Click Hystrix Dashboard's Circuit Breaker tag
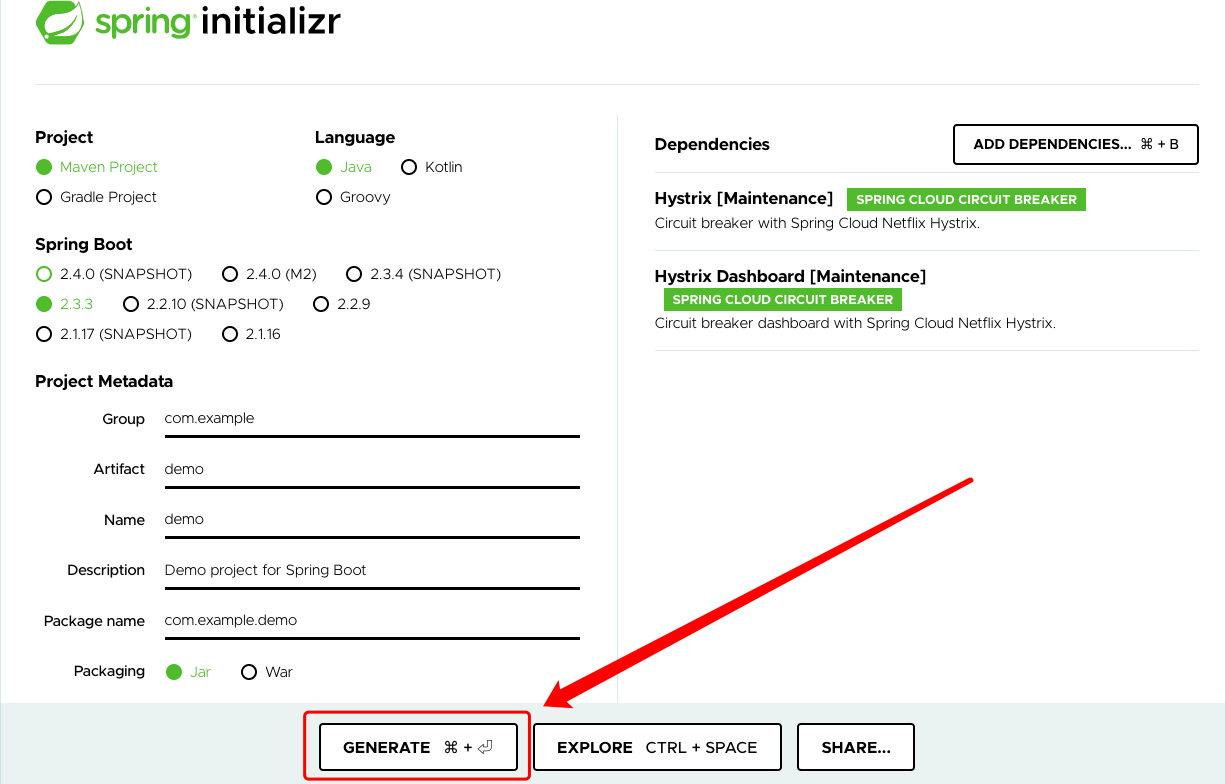This screenshot has height=784, width=1225. pos(783,299)
